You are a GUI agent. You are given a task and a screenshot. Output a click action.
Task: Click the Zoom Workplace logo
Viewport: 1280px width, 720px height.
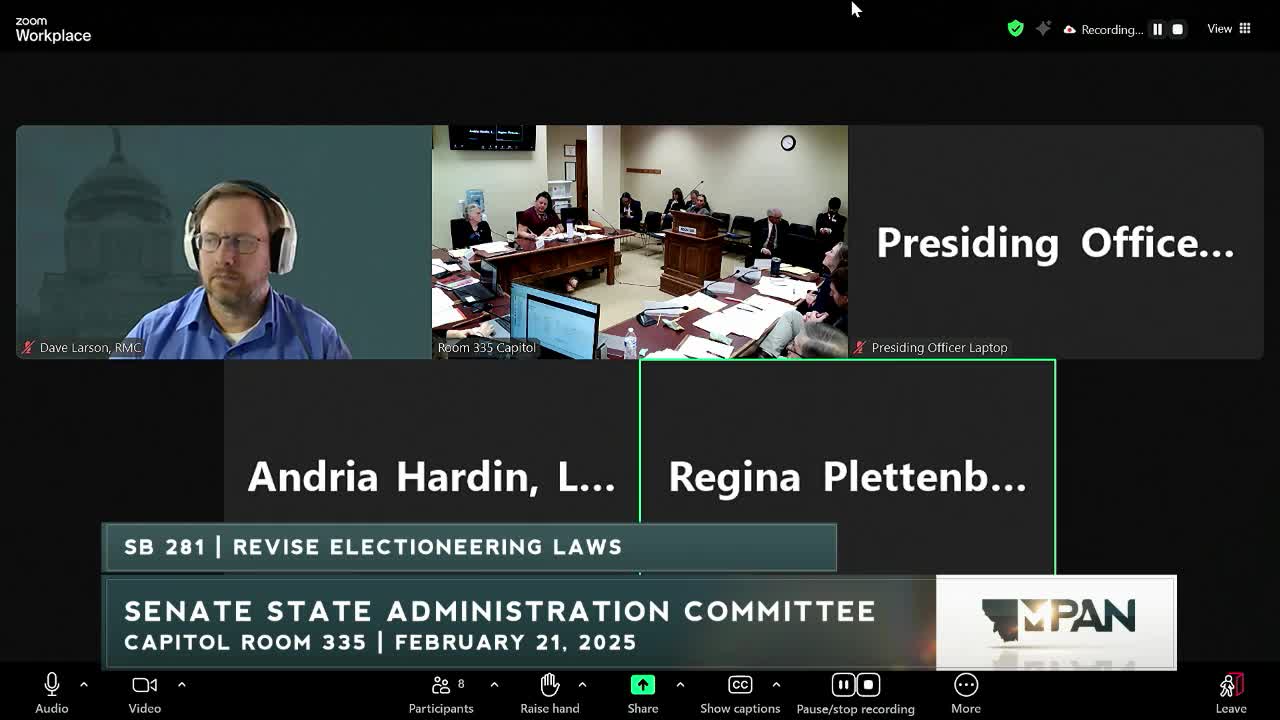coord(53,29)
